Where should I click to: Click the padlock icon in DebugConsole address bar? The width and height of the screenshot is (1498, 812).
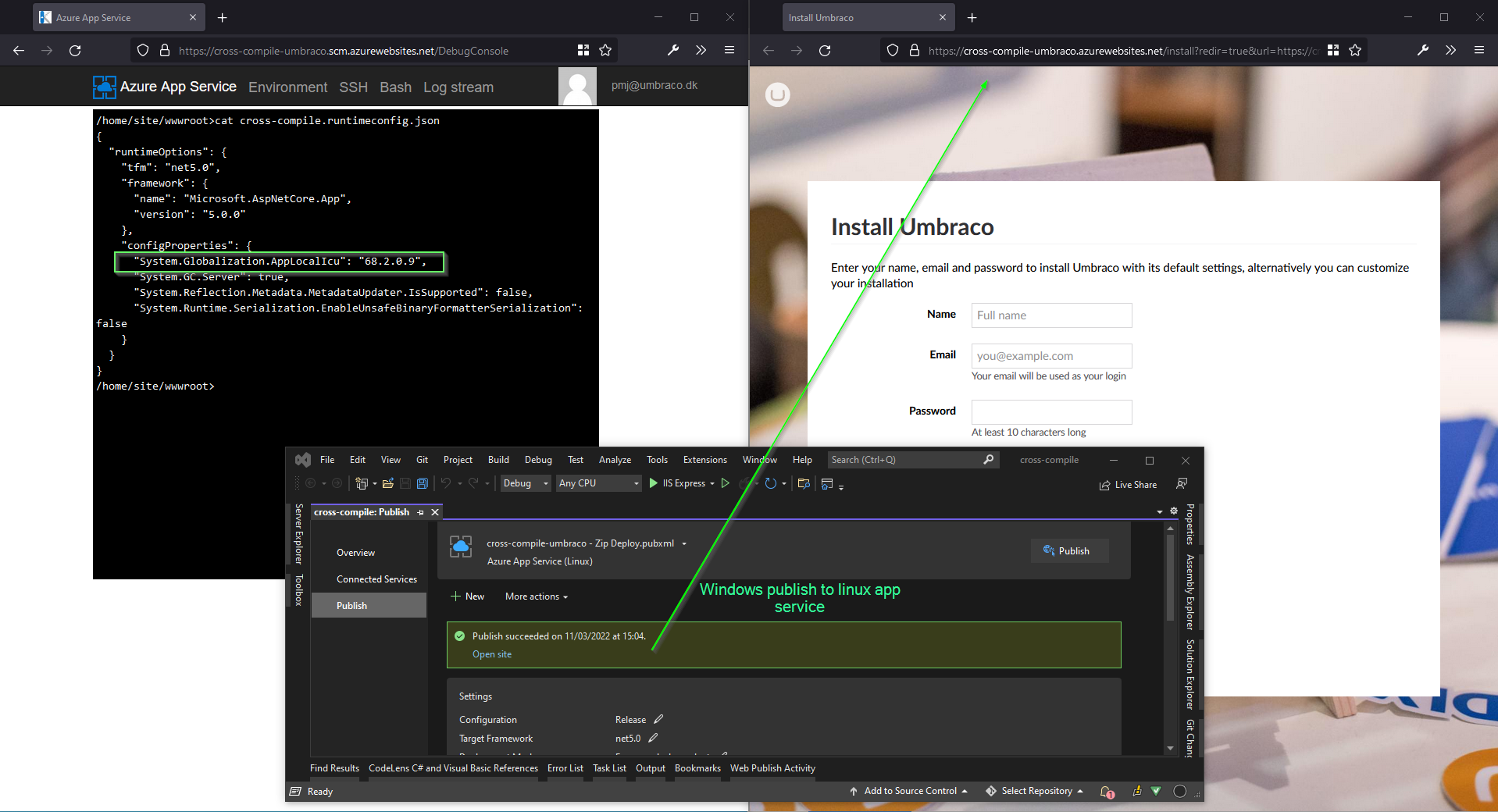165,51
